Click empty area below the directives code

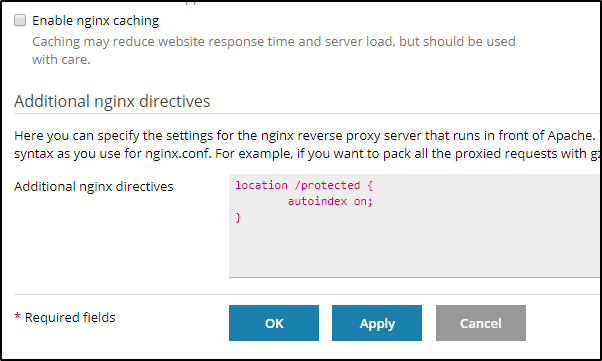(x=415, y=252)
